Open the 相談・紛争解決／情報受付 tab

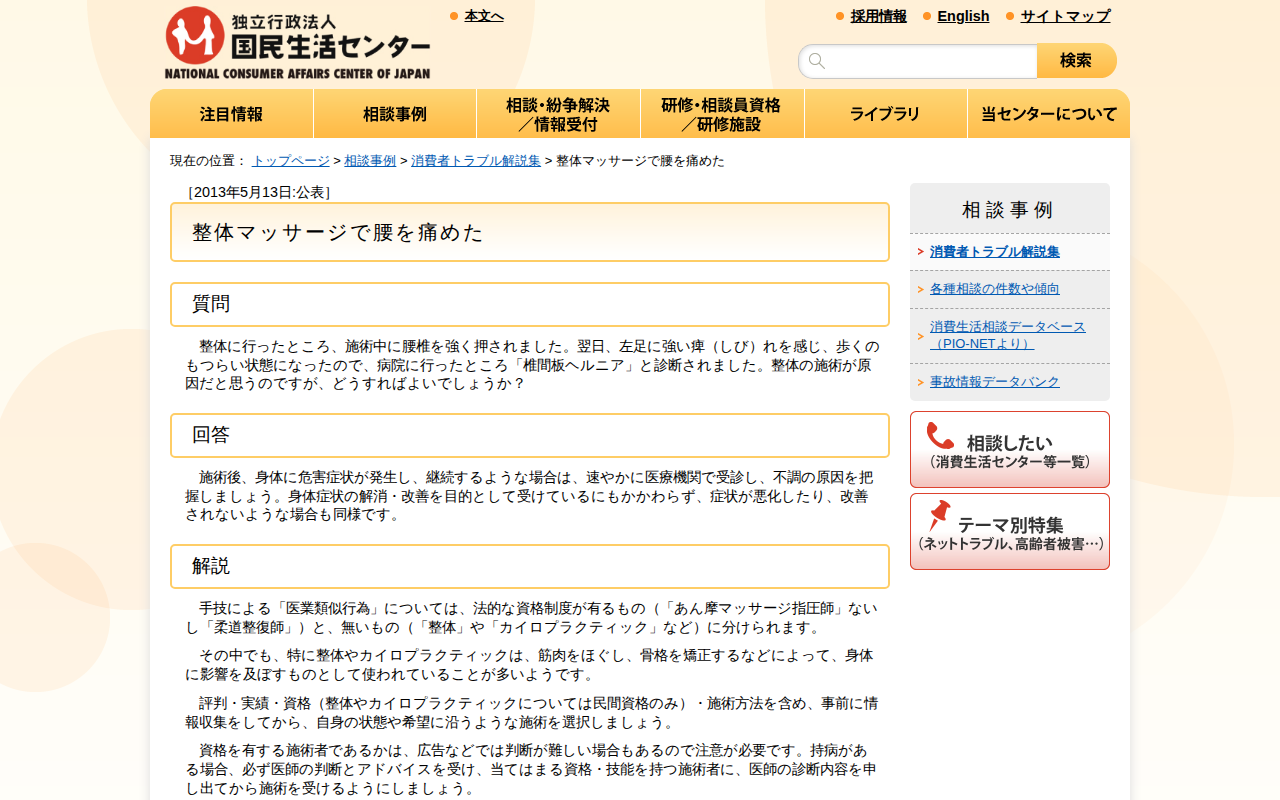tap(558, 114)
